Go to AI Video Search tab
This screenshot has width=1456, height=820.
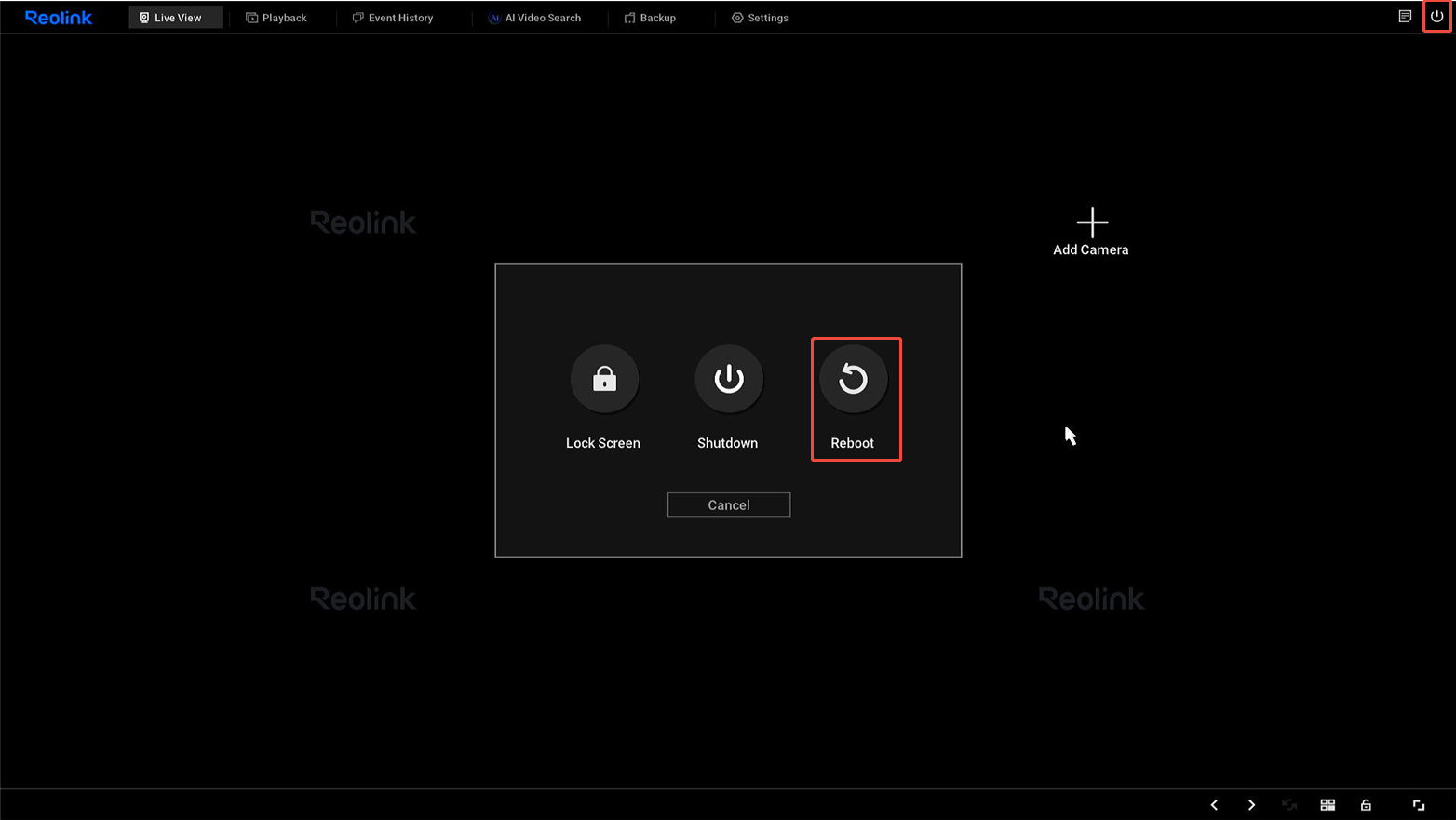coord(534,18)
